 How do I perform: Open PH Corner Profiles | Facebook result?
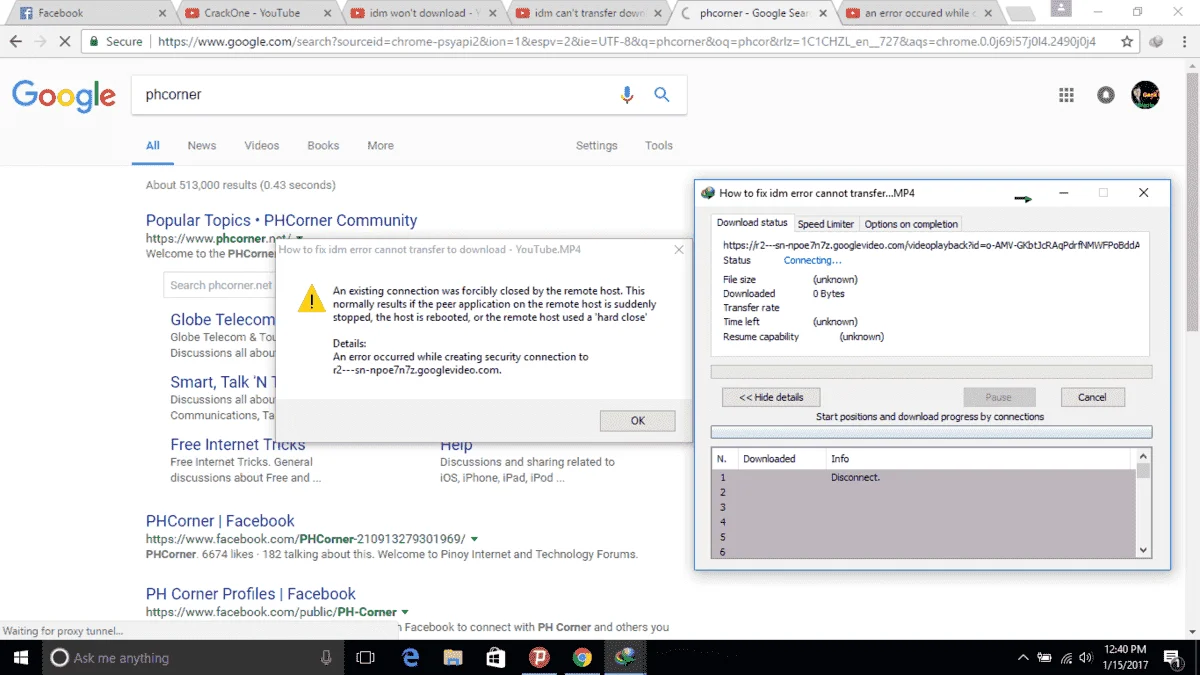point(251,594)
